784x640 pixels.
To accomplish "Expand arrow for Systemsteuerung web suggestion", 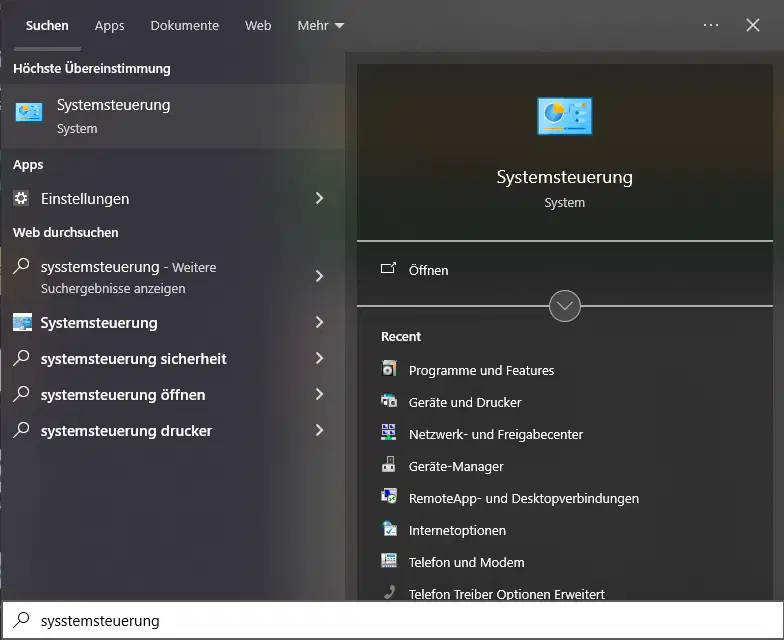I will coord(320,322).
